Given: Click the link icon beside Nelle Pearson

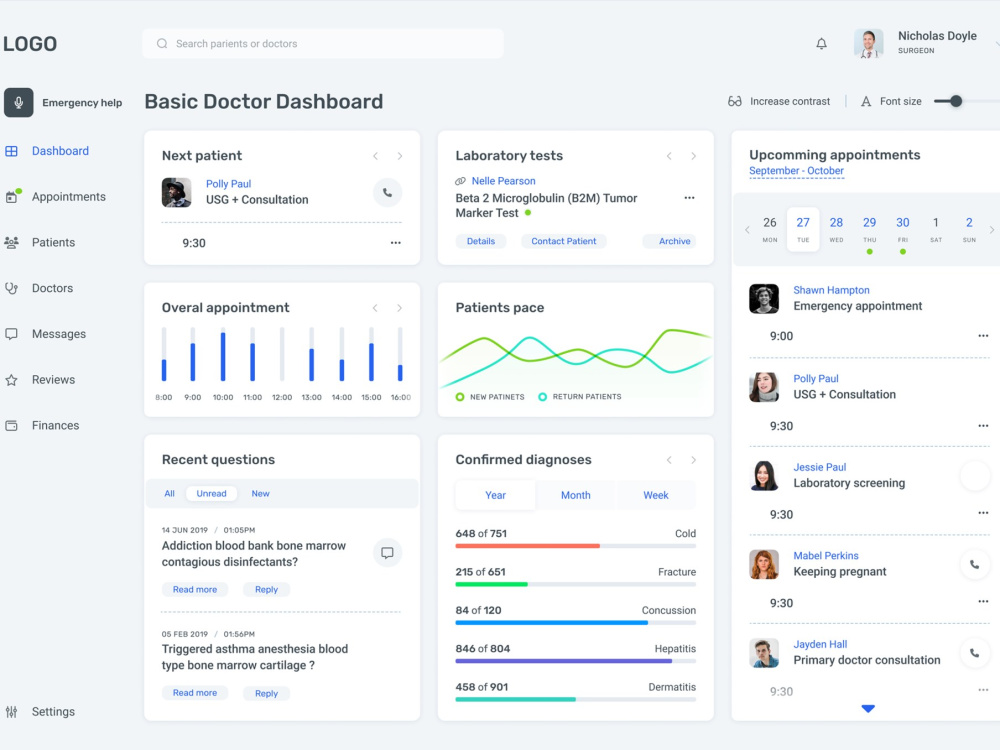Looking at the screenshot, I should (x=460, y=181).
